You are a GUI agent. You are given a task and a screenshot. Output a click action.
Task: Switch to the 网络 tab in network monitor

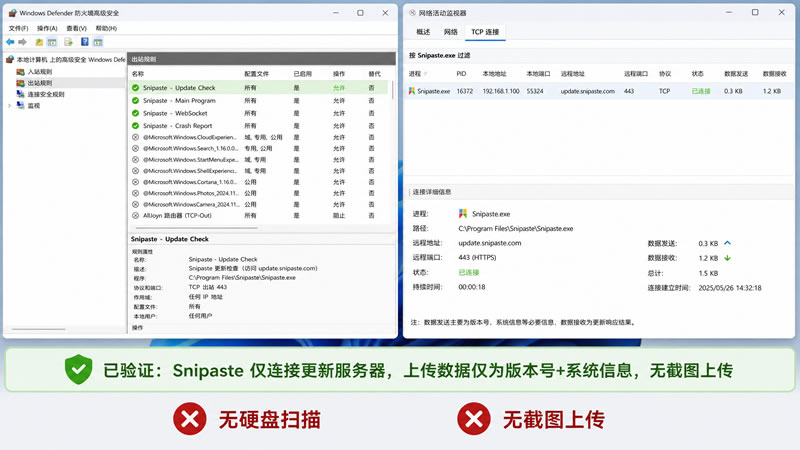[x=451, y=32]
